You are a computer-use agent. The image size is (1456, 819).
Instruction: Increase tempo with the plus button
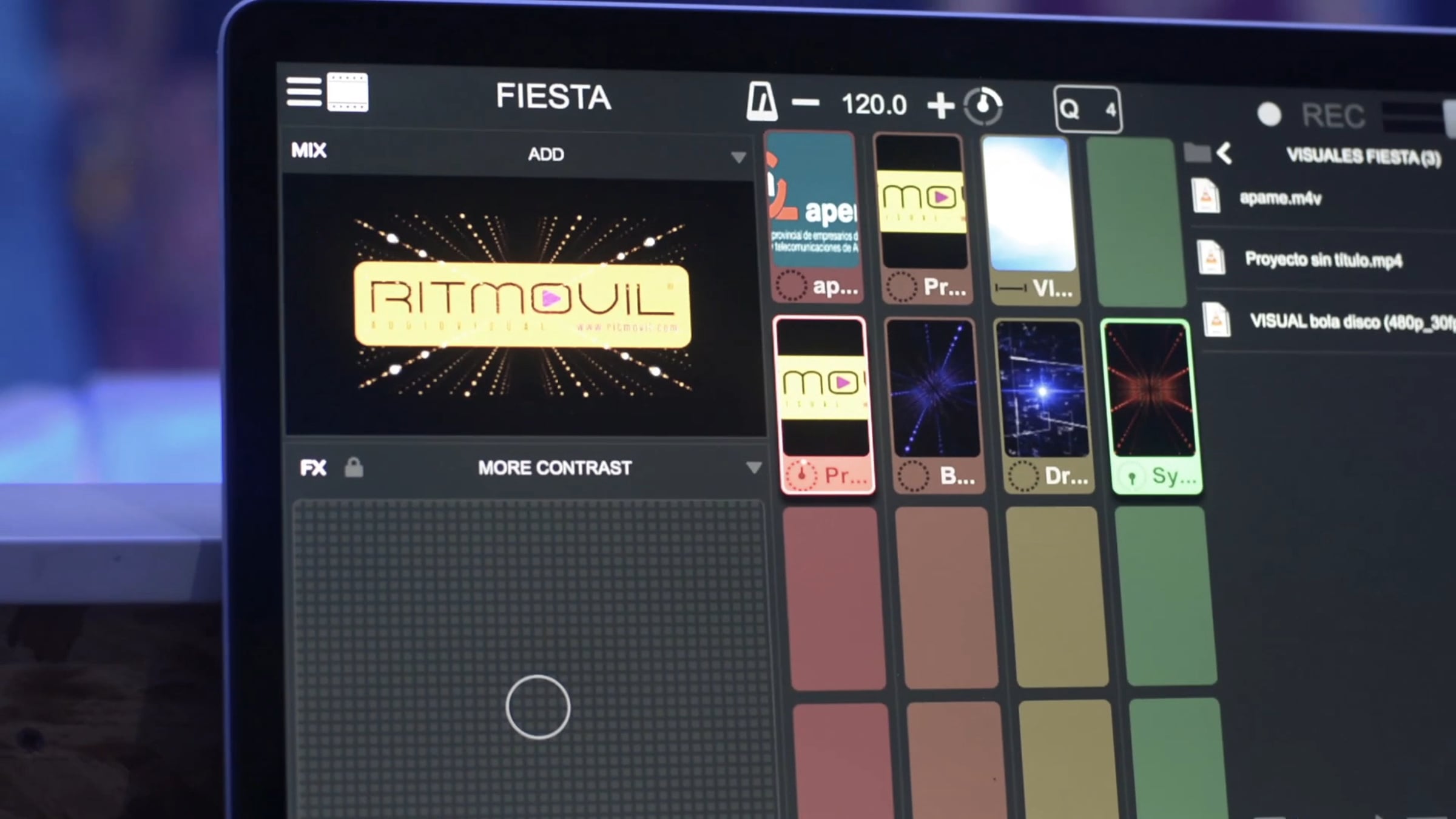(940, 106)
